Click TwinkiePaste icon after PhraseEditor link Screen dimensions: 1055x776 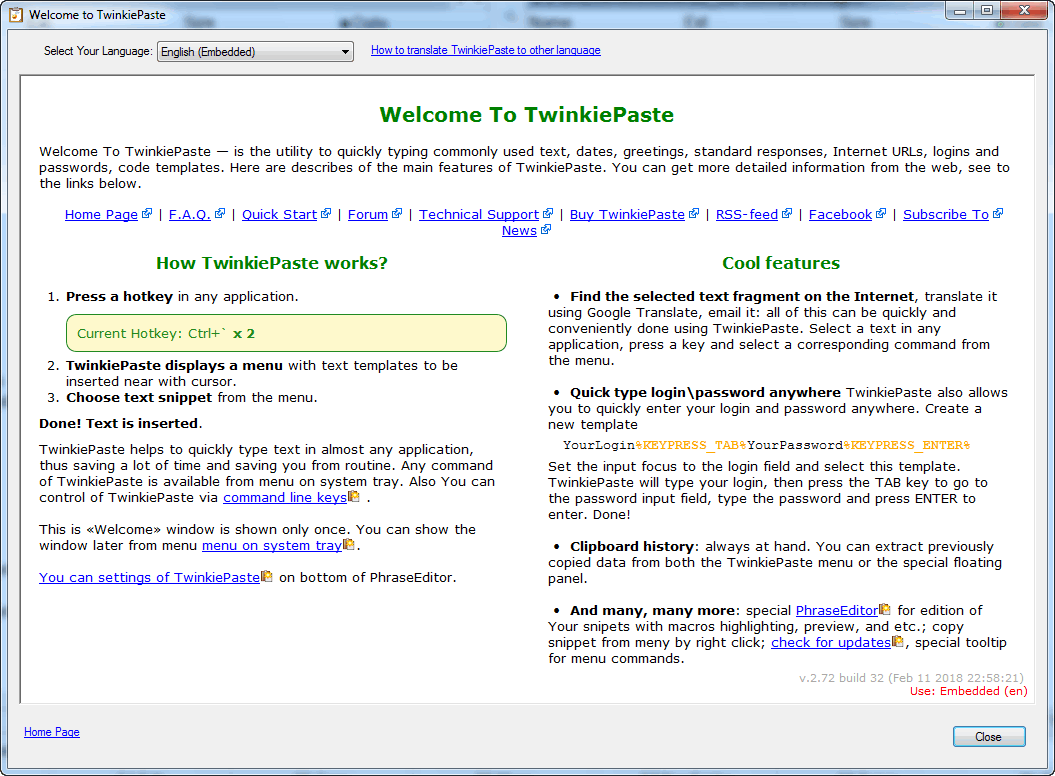(885, 609)
